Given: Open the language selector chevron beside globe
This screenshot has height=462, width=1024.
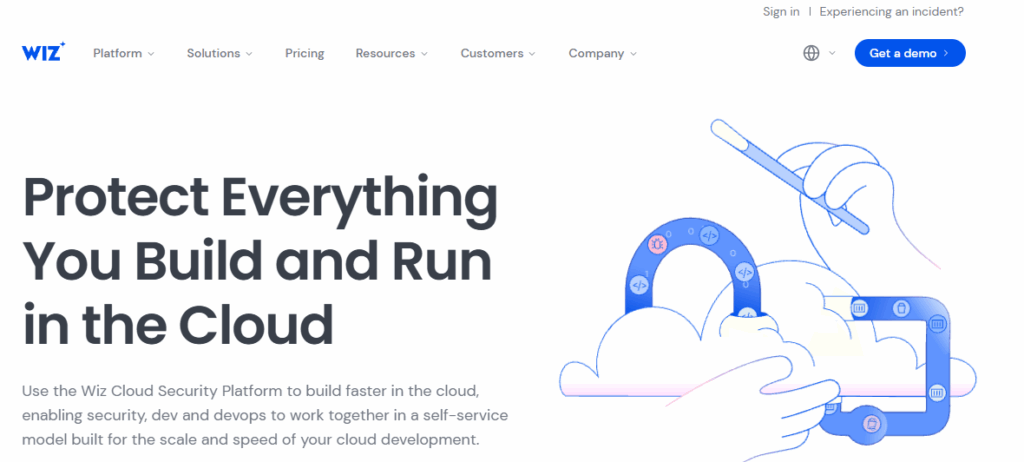Looking at the screenshot, I should pyautogui.click(x=832, y=53).
